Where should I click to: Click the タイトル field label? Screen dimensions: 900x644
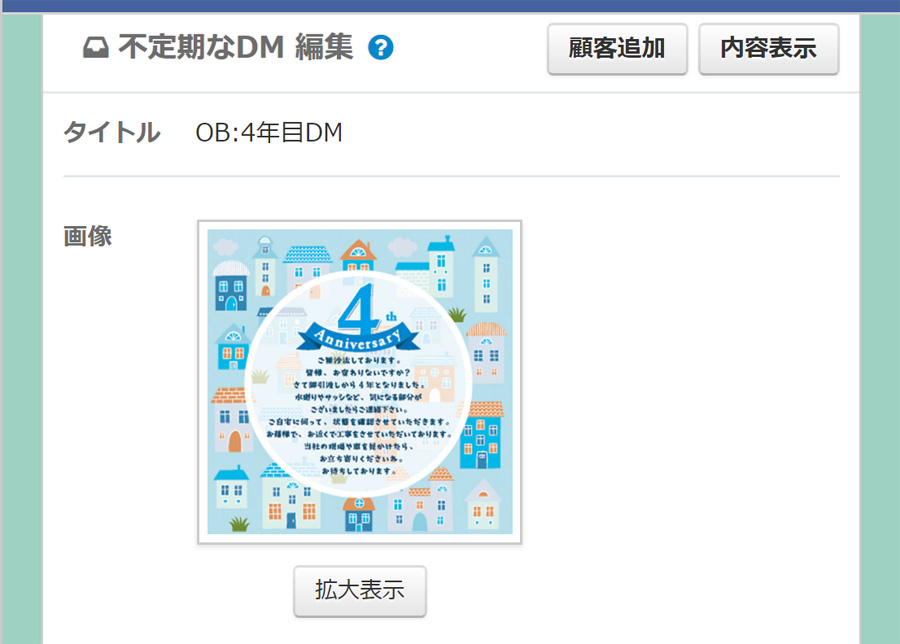pyautogui.click(x=111, y=133)
